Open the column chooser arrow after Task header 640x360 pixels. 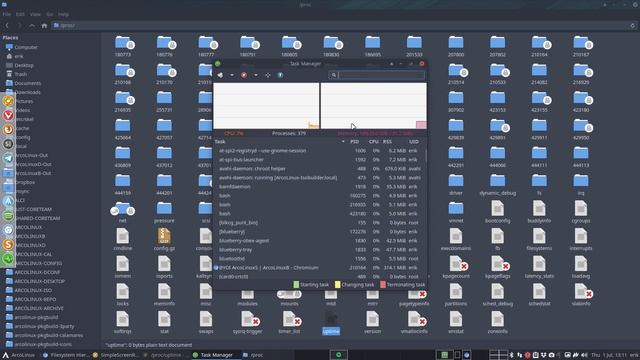tap(343, 142)
